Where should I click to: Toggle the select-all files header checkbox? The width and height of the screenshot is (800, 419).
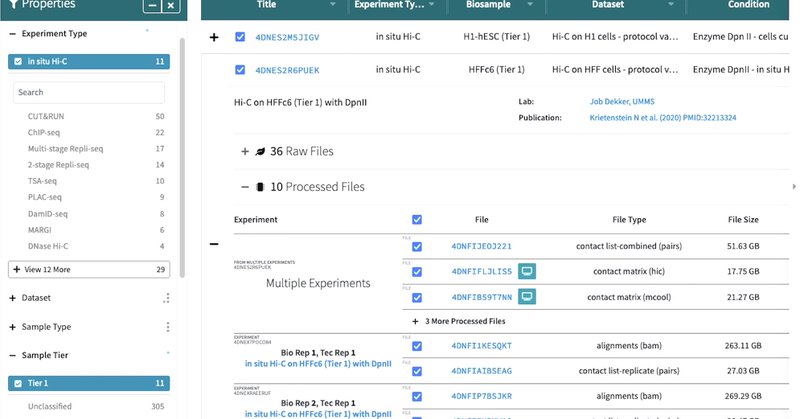pyautogui.click(x=417, y=219)
